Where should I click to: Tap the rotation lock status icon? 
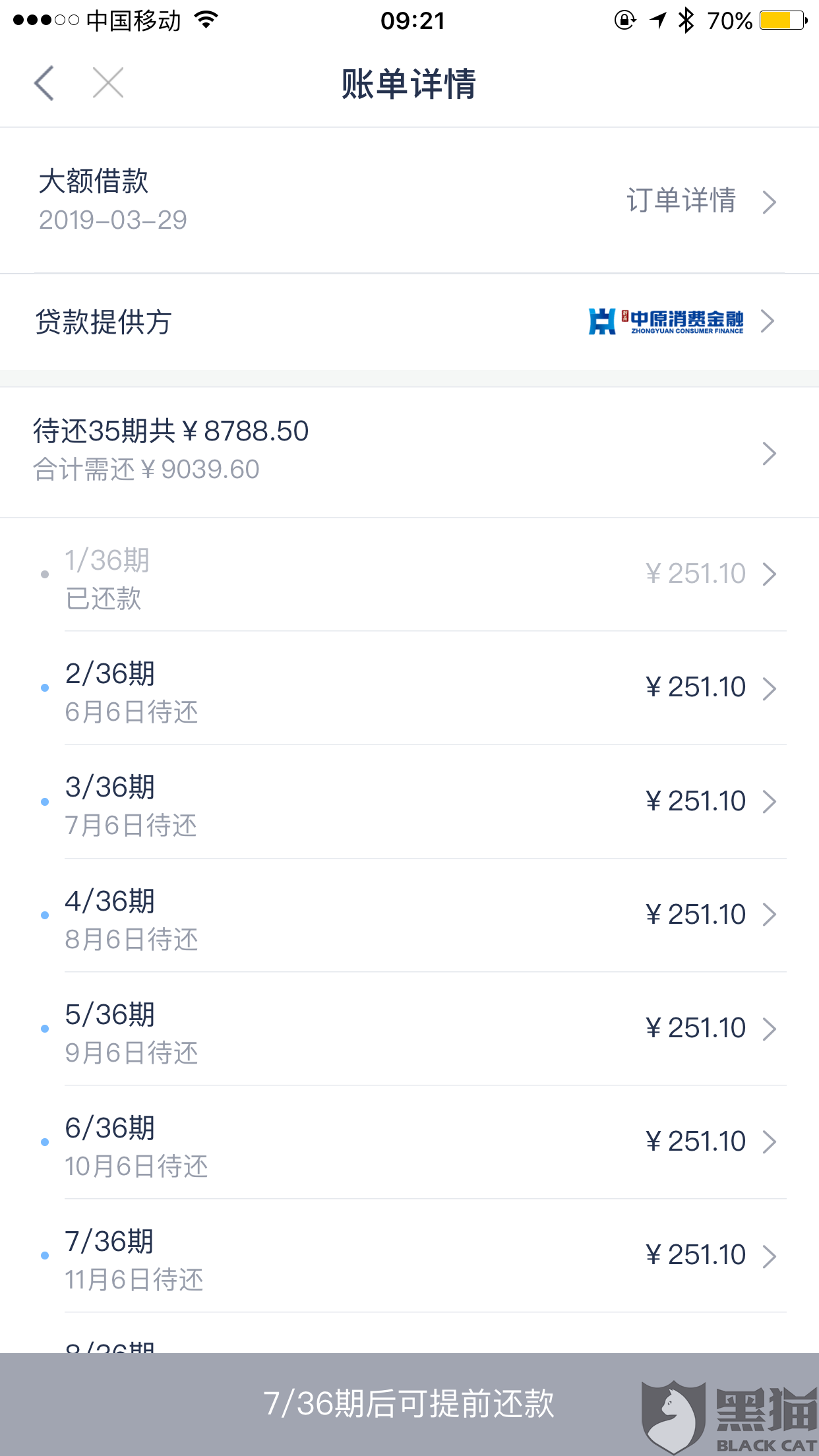coord(624,20)
